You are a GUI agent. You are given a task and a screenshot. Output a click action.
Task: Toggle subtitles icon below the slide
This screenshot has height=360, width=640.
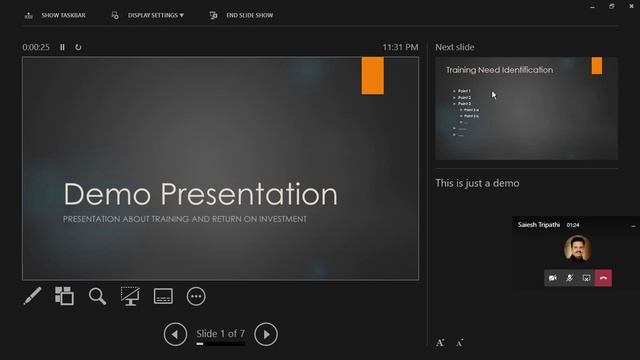coord(163,296)
